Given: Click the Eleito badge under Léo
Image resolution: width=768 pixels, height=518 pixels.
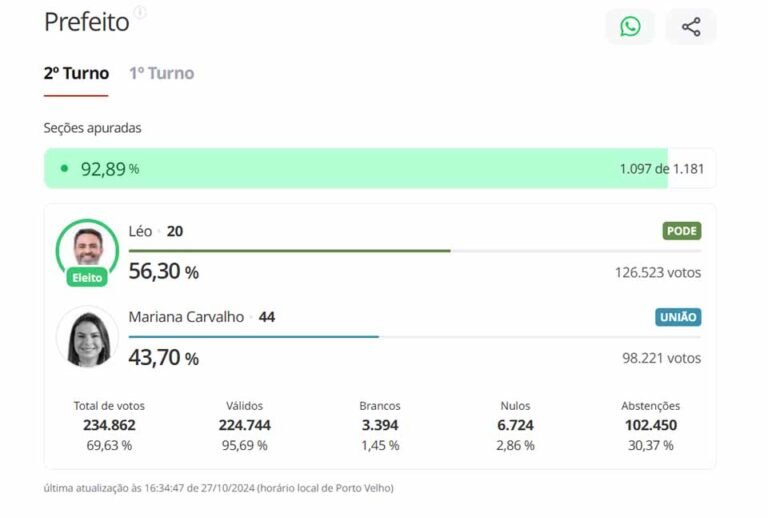Looking at the screenshot, I should click(x=87, y=278).
